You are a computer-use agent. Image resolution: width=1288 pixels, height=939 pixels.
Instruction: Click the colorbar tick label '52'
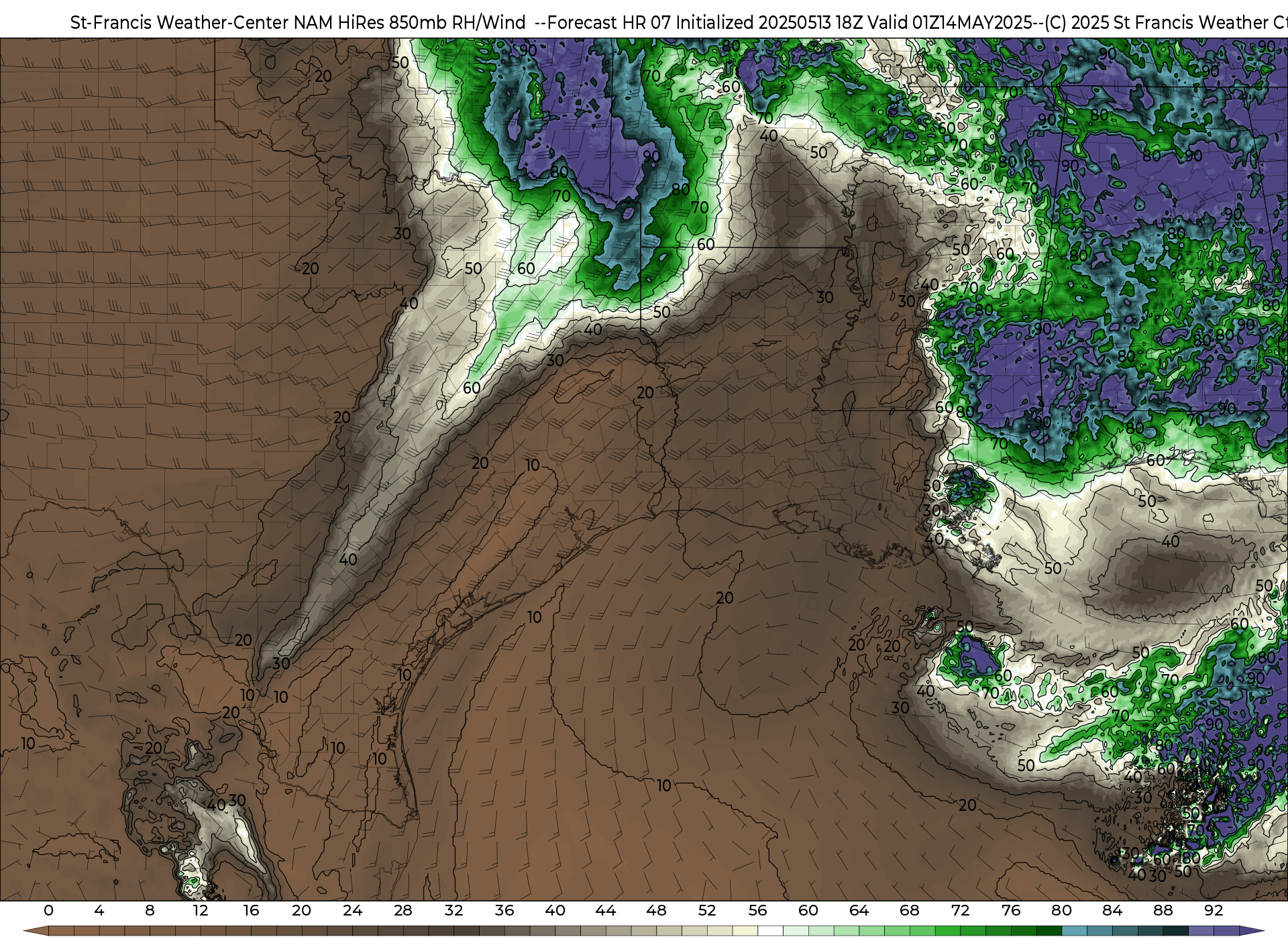point(707,910)
